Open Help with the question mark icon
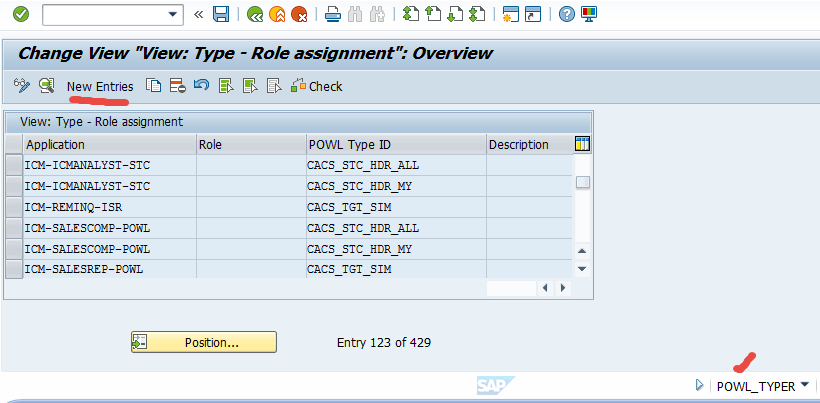Image resolution: width=820 pixels, height=403 pixels. pos(566,14)
